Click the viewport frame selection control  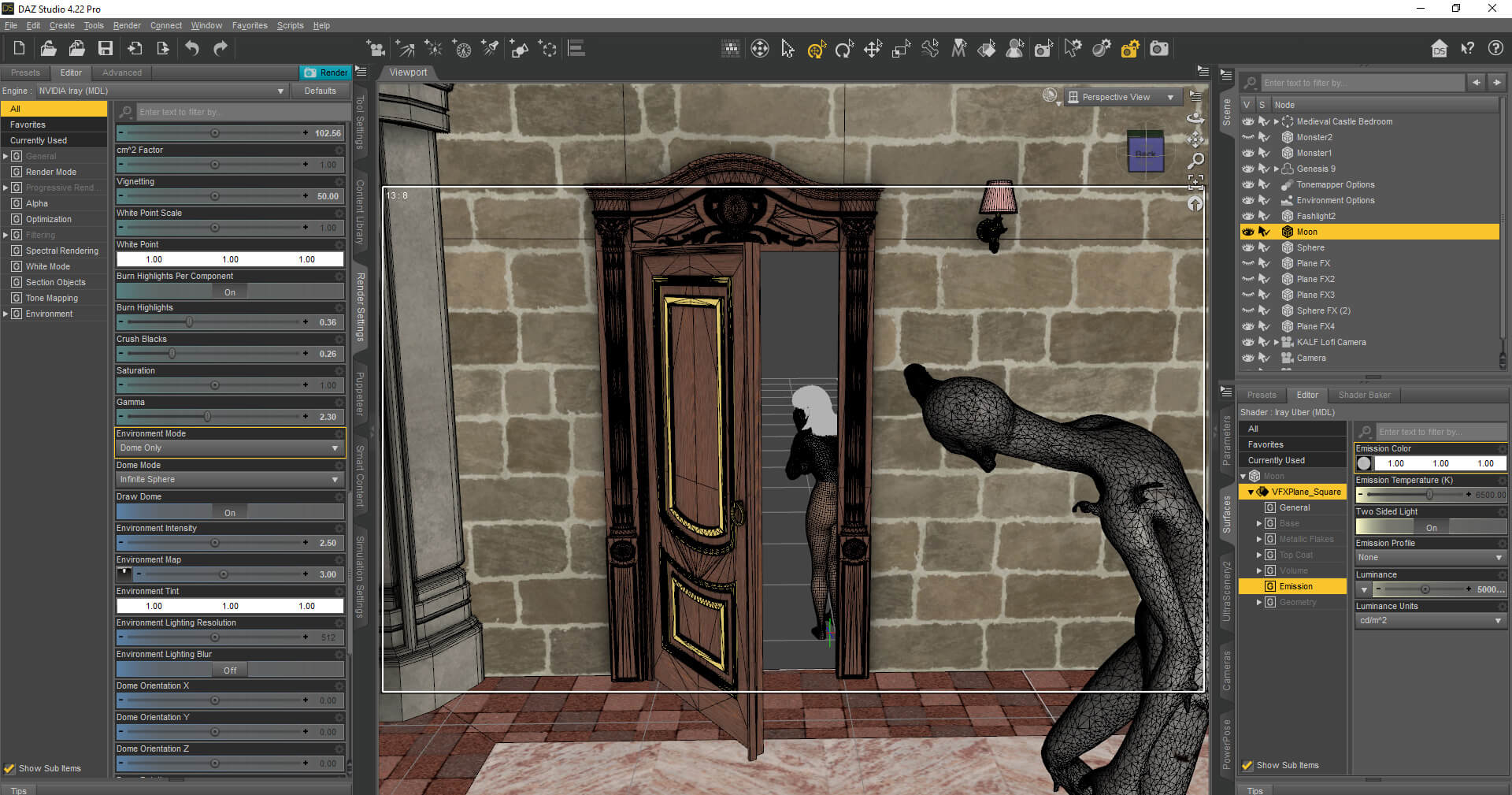[1195, 183]
